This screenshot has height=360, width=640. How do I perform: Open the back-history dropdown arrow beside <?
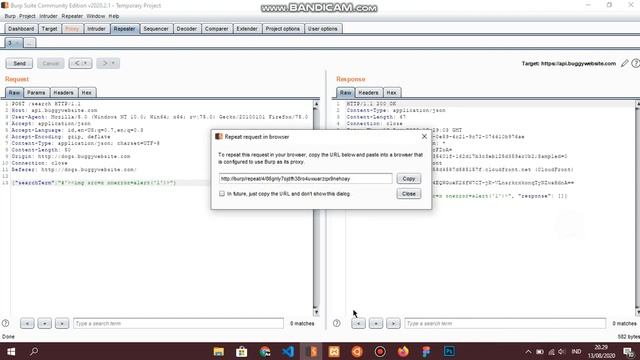86,63
